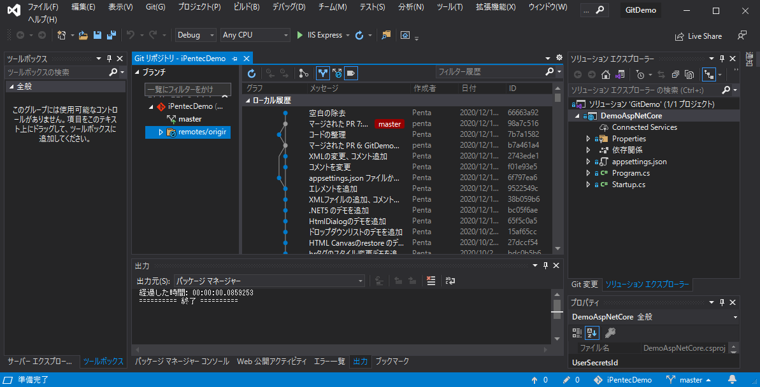The width and height of the screenshot is (760, 387).
Task: Expand remotes/origin branch node
Action: coord(161,132)
